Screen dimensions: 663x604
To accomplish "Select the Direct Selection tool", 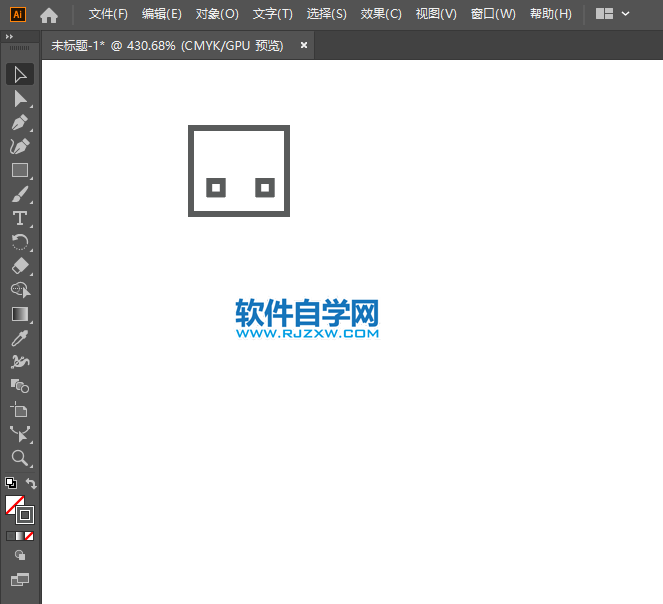I will coord(20,99).
